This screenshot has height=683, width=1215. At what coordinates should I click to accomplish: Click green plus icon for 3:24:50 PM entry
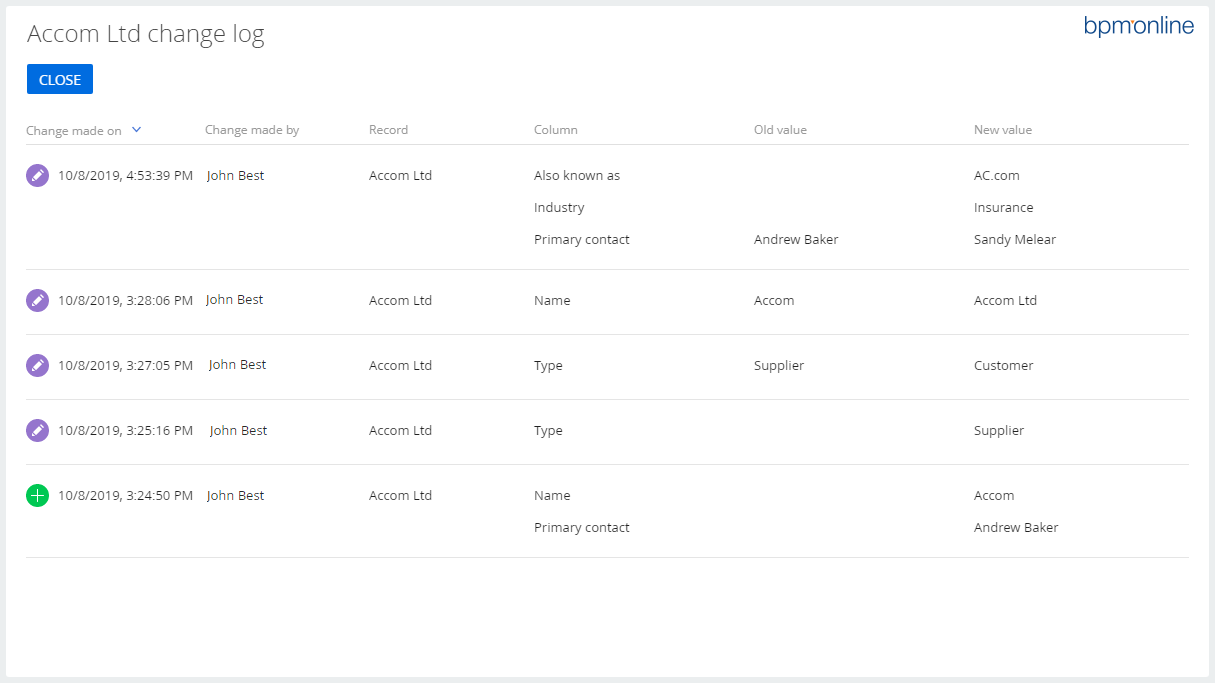(x=37, y=495)
